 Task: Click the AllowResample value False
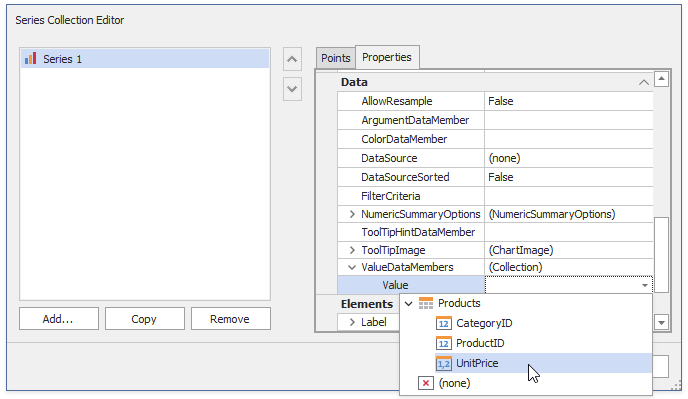click(x=569, y=101)
